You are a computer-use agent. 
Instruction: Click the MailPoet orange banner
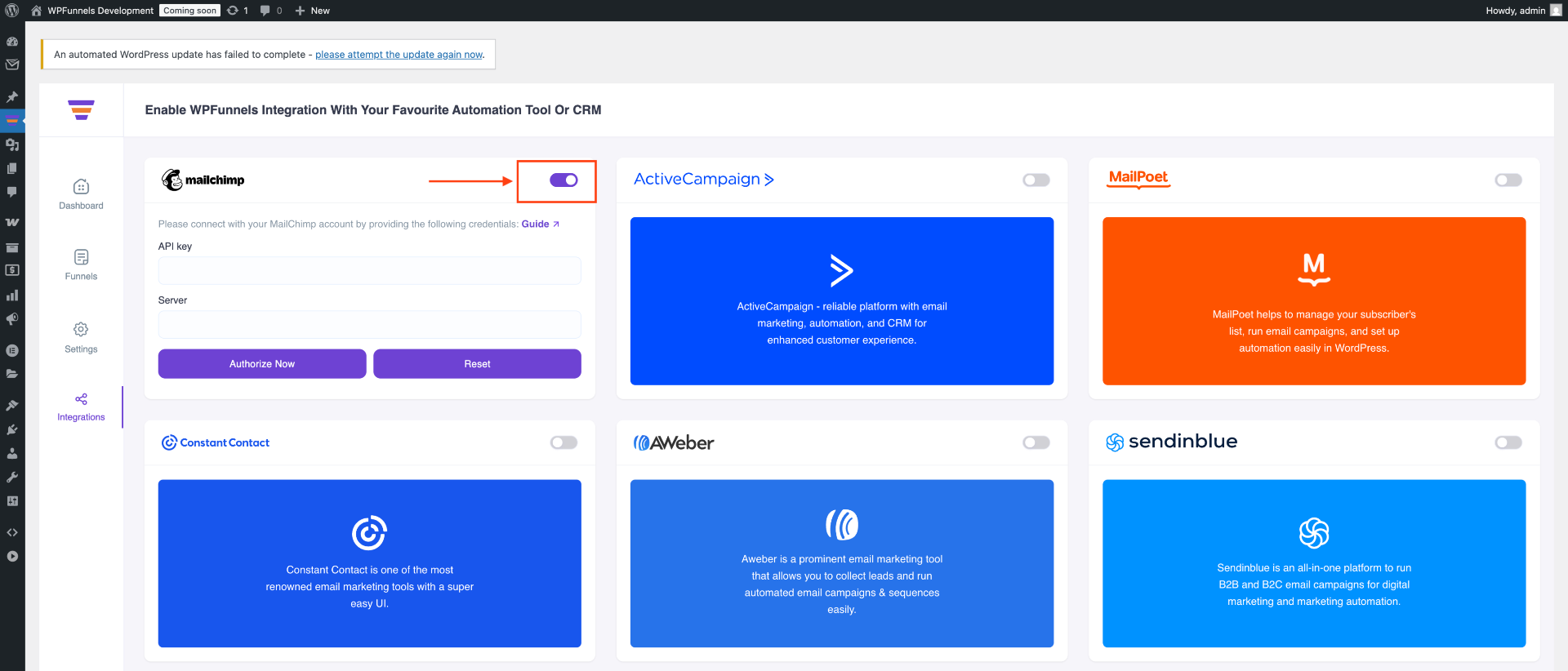[x=1314, y=301]
